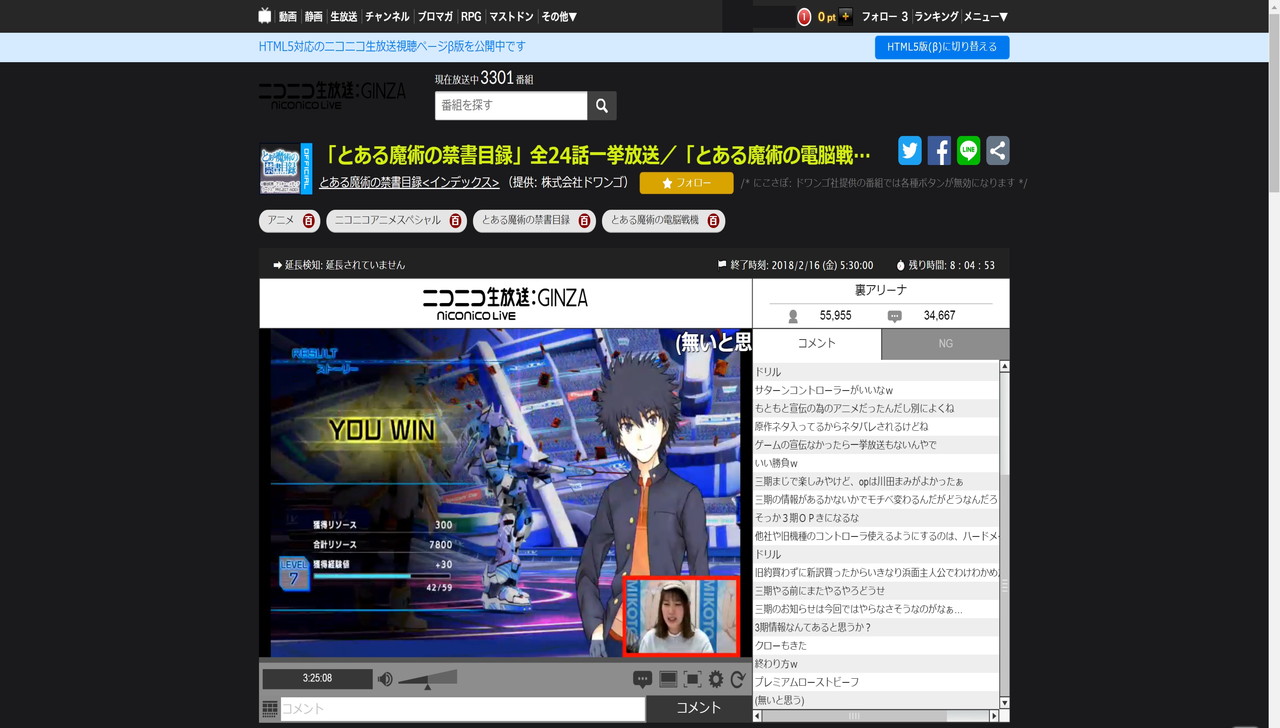This screenshot has width=1280, height=728.
Task: Open とある魔術の禁書目録<インデックス> channel link
Action: [x=409, y=183]
